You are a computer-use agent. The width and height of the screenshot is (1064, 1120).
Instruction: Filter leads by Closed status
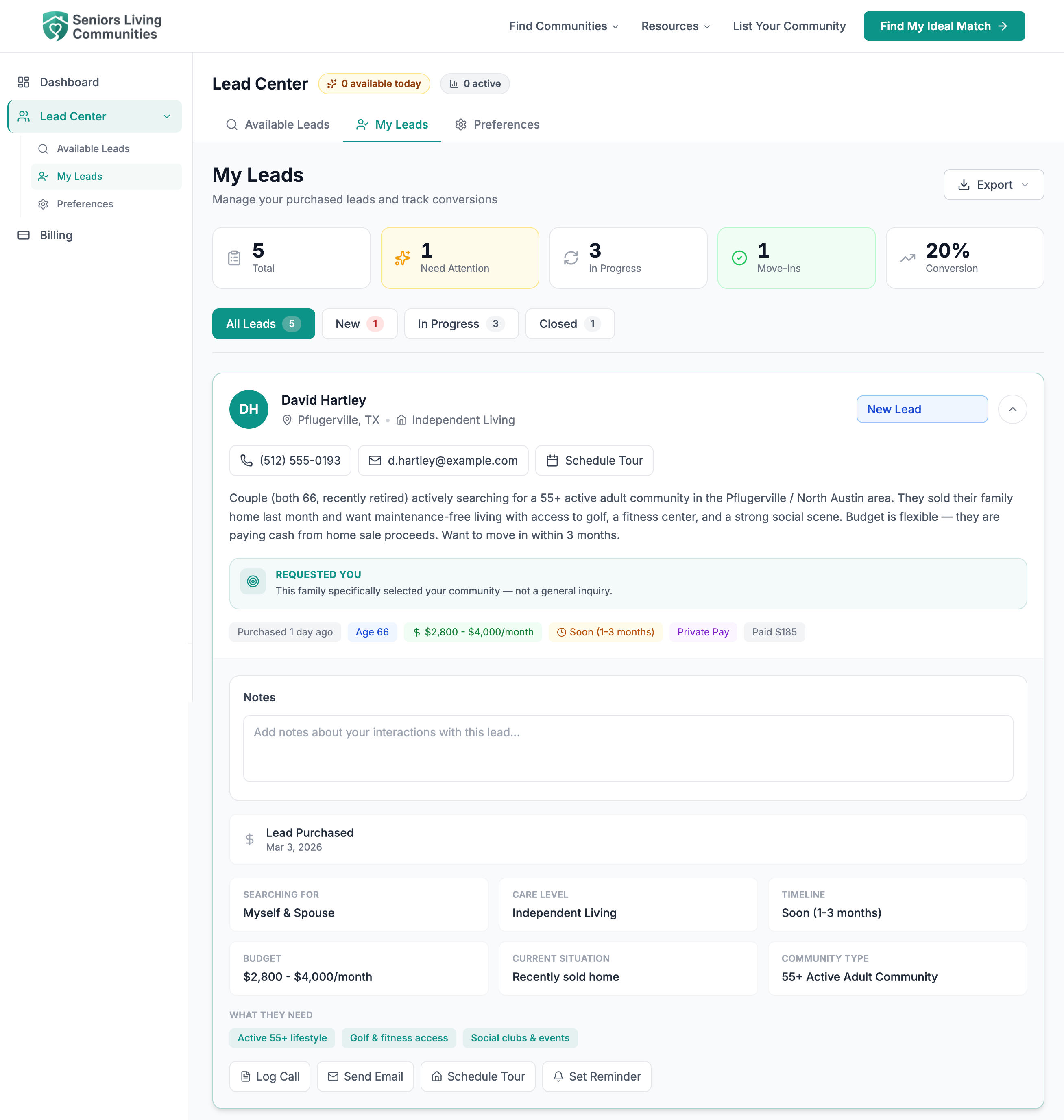tap(569, 323)
